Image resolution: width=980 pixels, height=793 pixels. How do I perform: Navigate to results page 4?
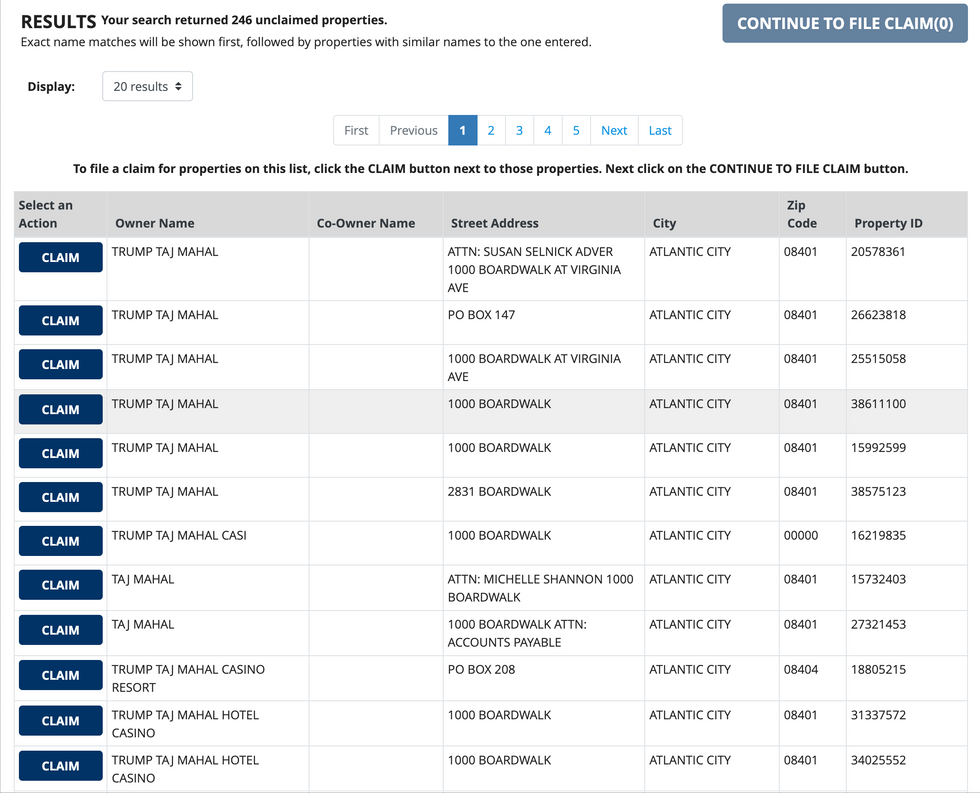click(548, 131)
